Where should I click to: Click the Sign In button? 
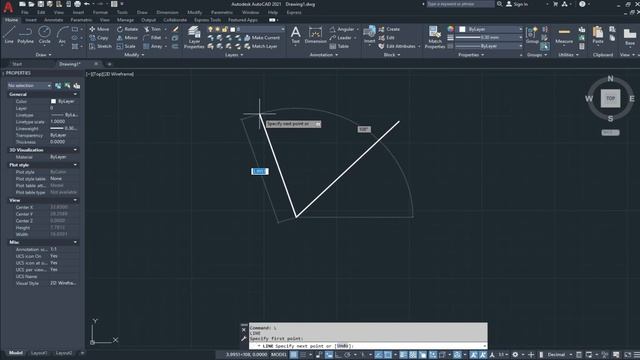[517, 4]
